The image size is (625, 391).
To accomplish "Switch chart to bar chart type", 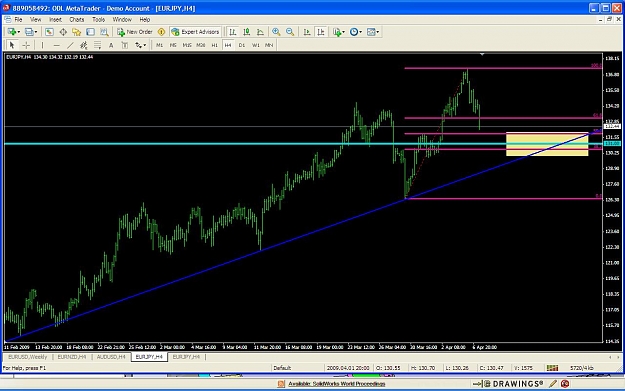I will [233, 32].
